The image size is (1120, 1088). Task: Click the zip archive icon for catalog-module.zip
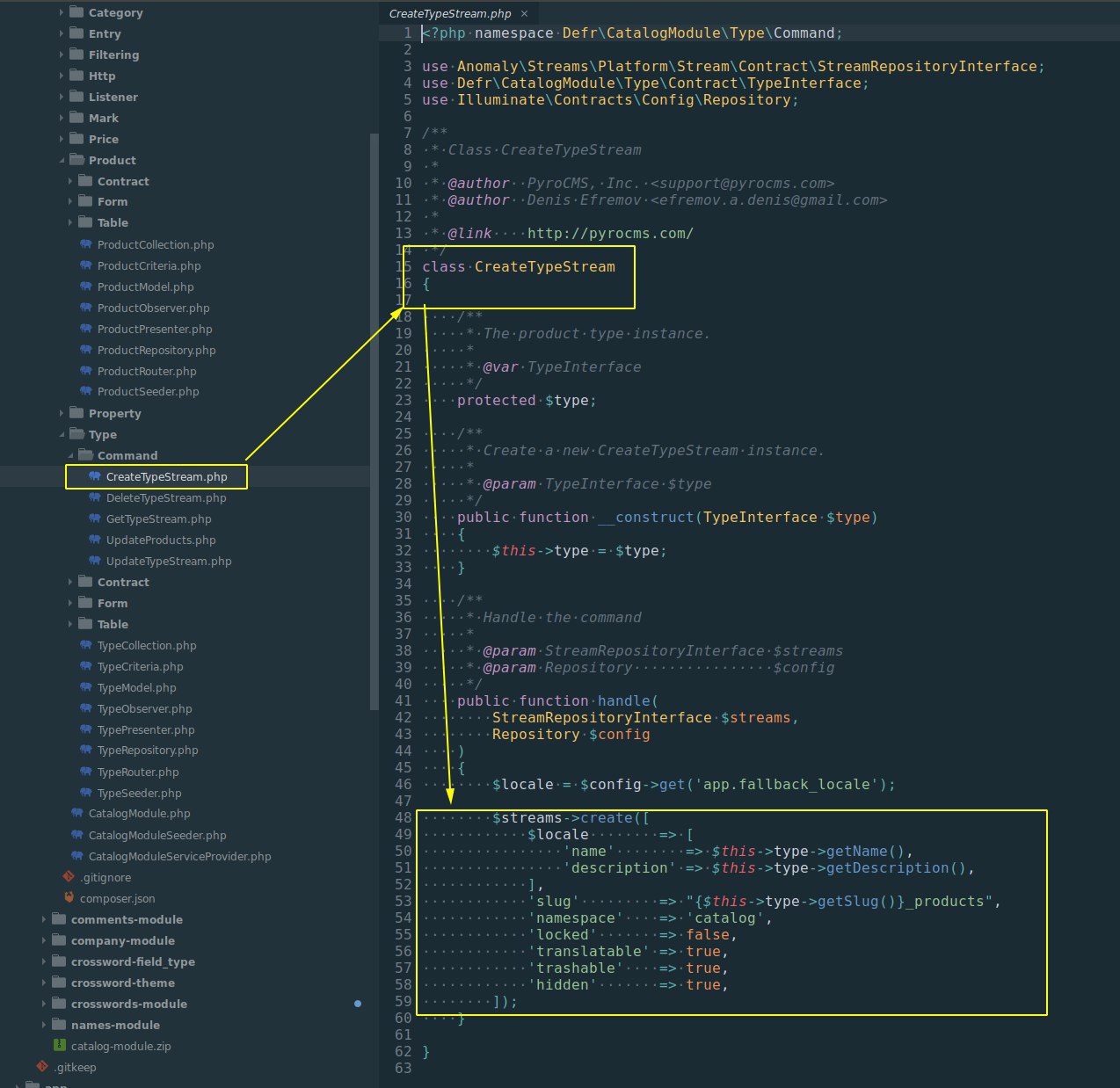point(60,1046)
